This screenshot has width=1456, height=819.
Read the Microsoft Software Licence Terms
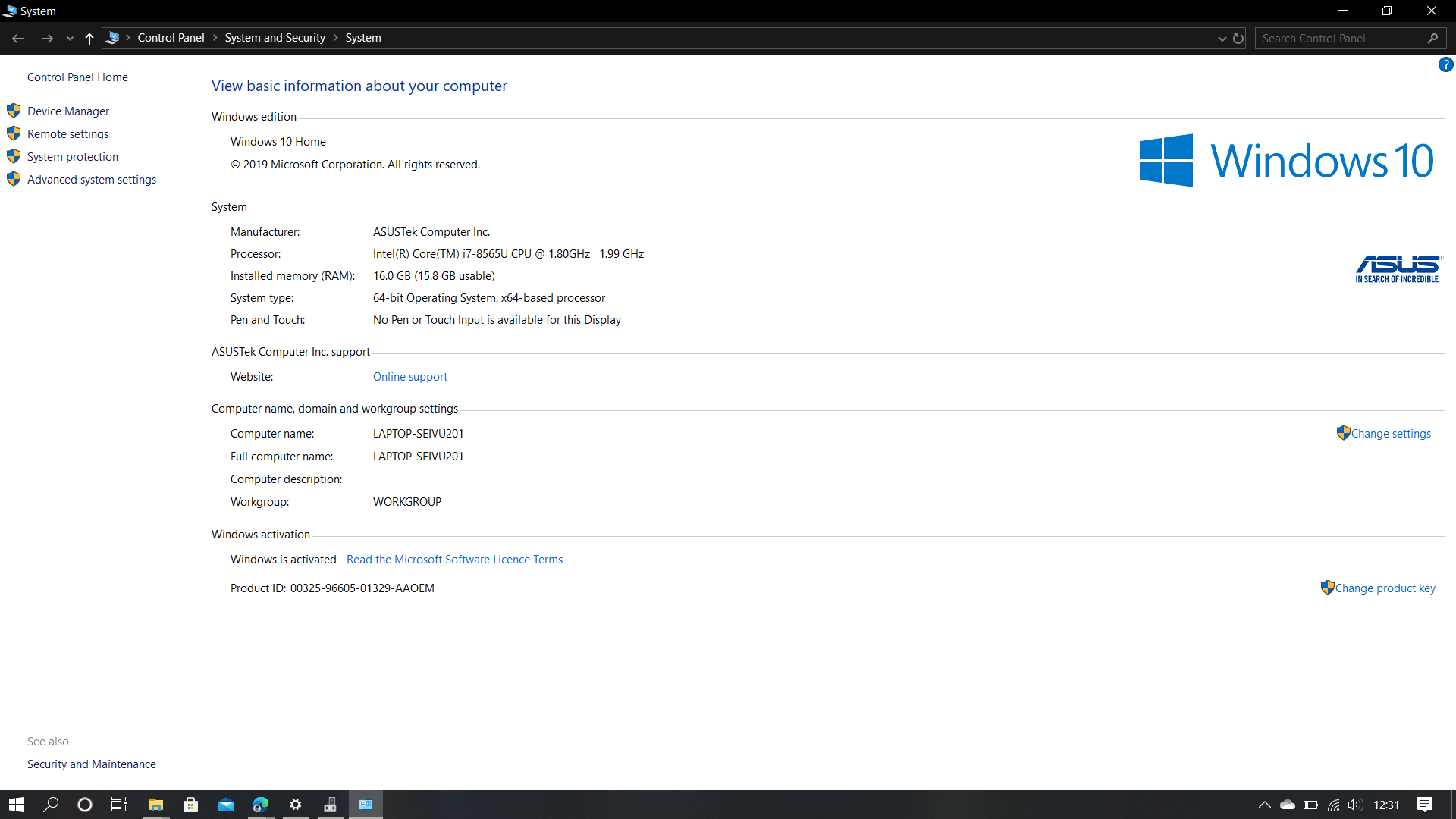tap(454, 560)
